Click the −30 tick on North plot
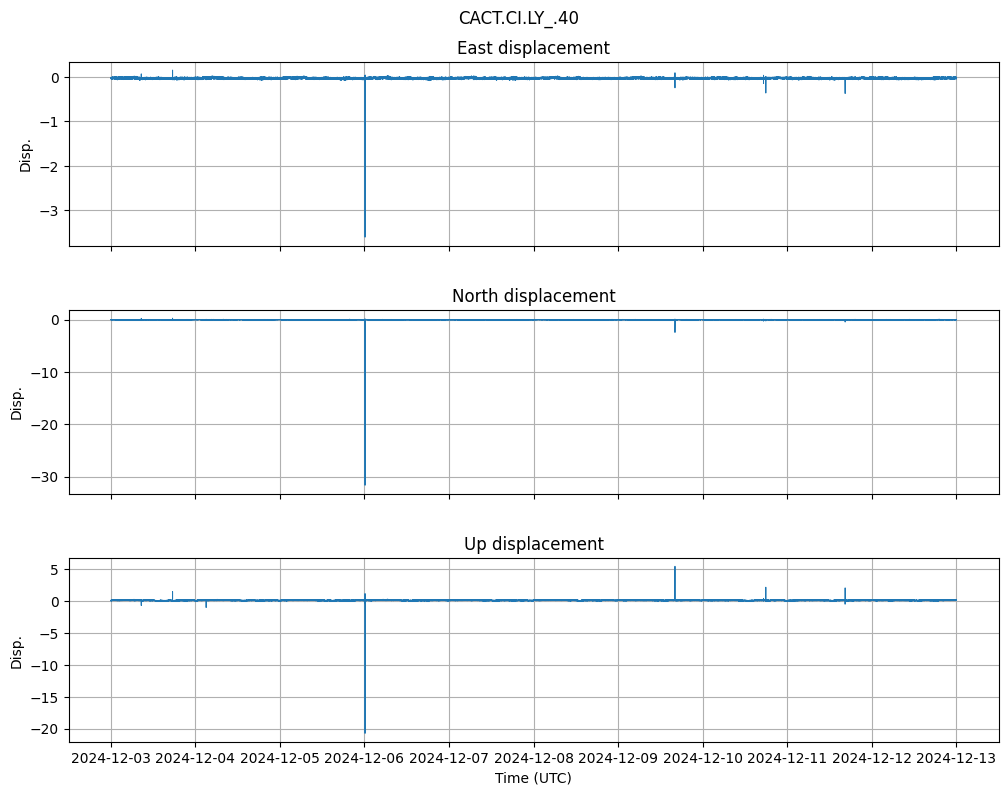Viewport: 1008px width, 795px height. click(x=45, y=477)
